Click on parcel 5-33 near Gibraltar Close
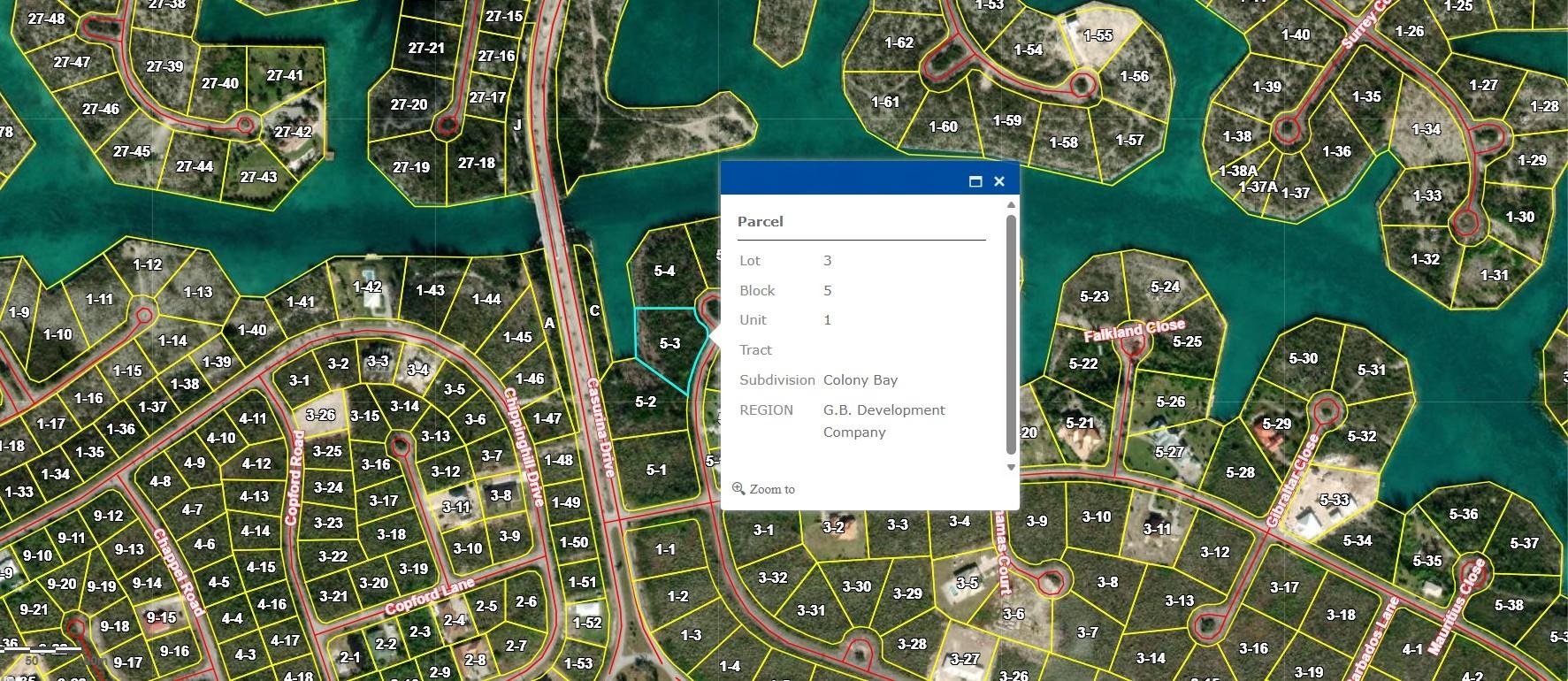Viewport: 1568px width, 681px height. point(1335,501)
